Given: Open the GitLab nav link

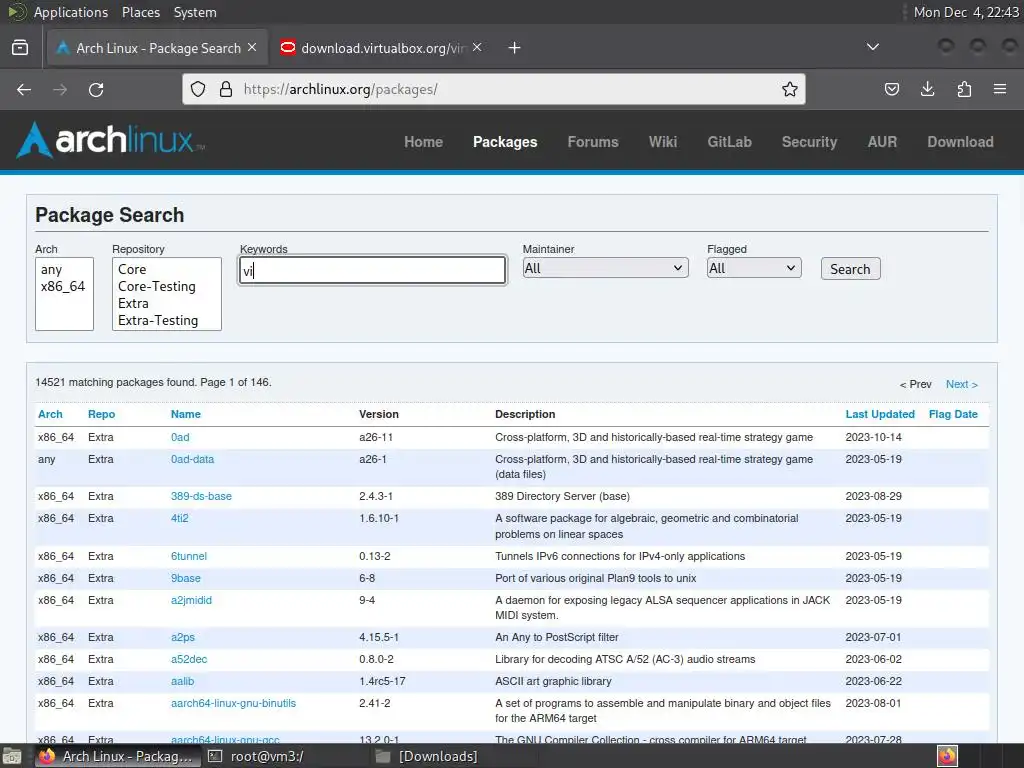Looking at the screenshot, I should tap(729, 142).
